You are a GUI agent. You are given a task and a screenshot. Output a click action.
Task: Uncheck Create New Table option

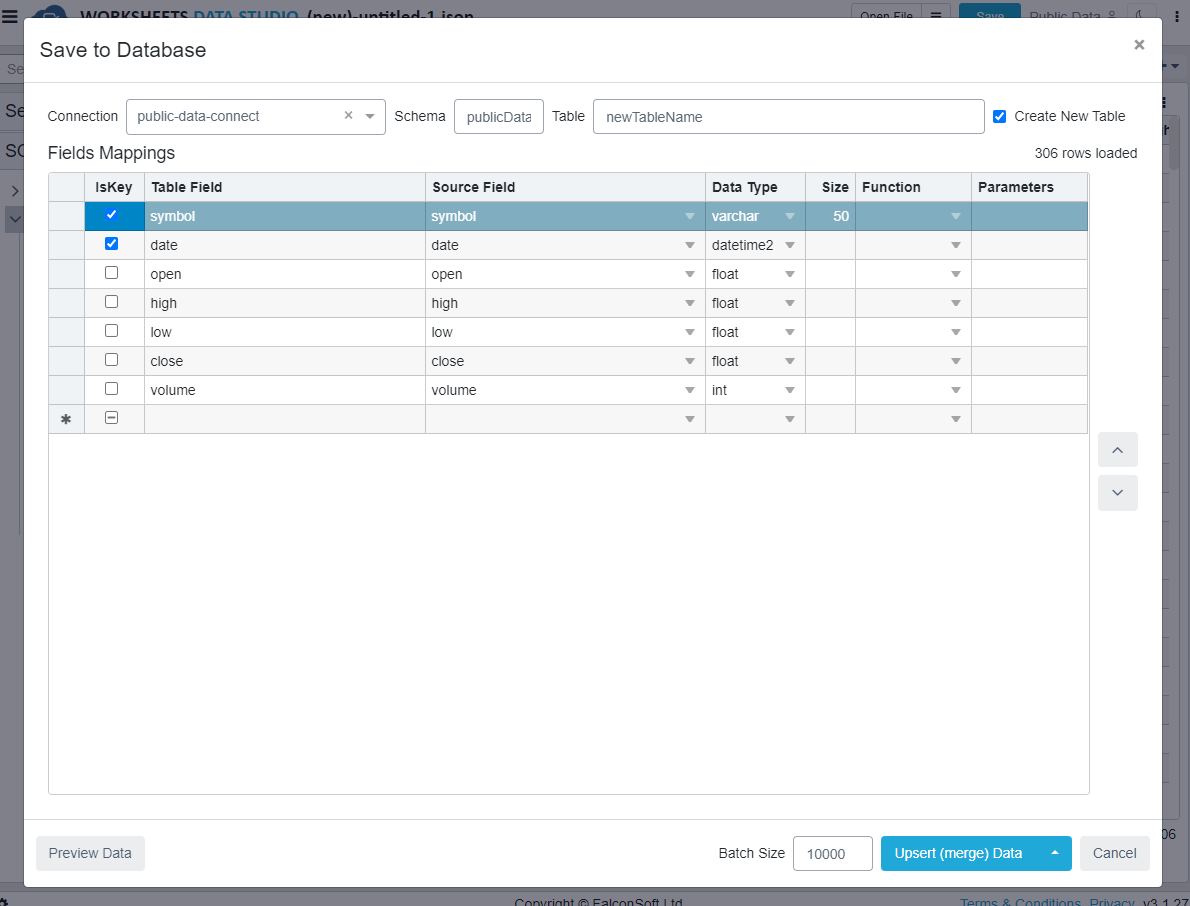1000,116
